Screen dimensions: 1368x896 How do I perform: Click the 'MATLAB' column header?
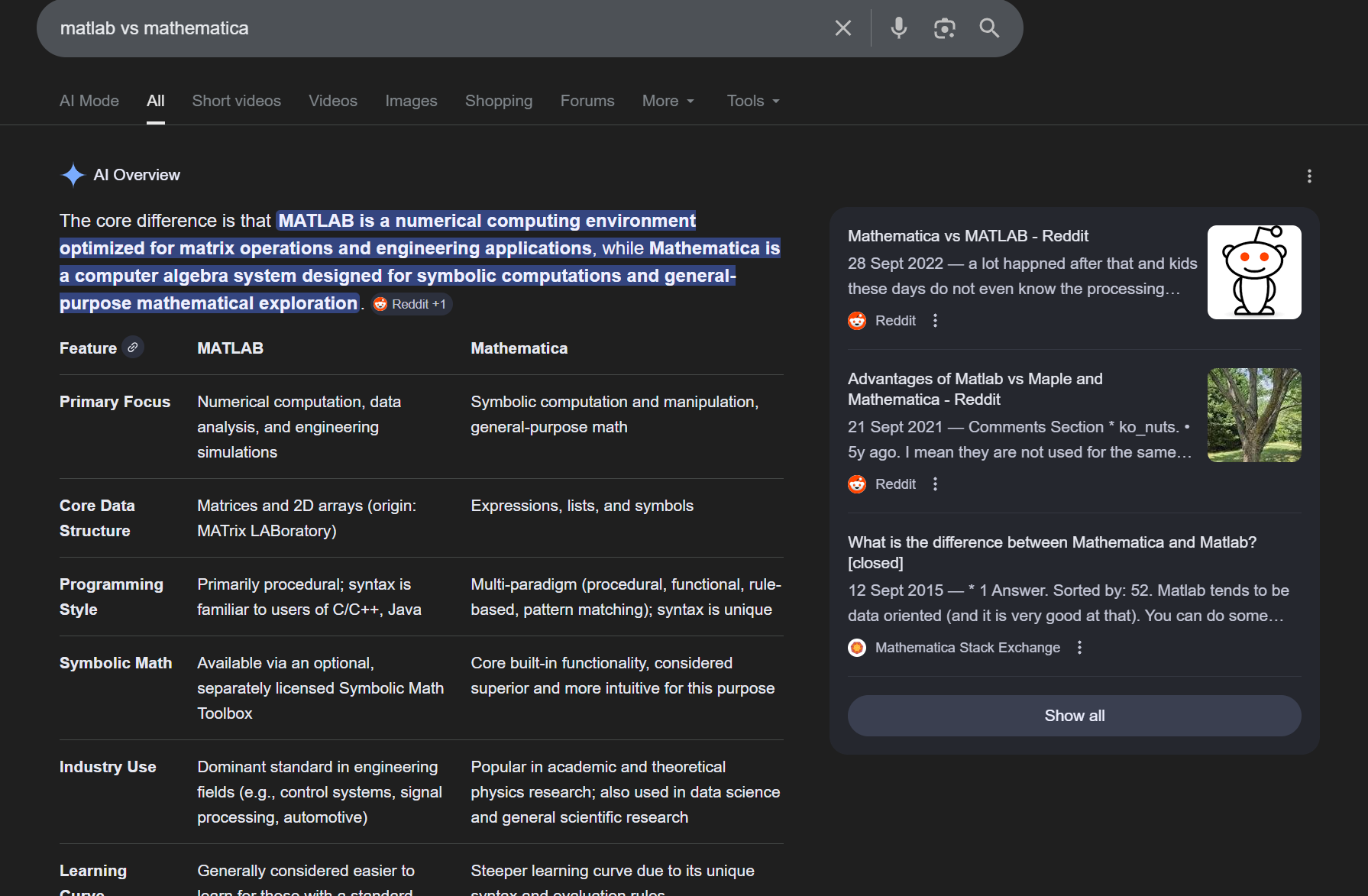230,348
